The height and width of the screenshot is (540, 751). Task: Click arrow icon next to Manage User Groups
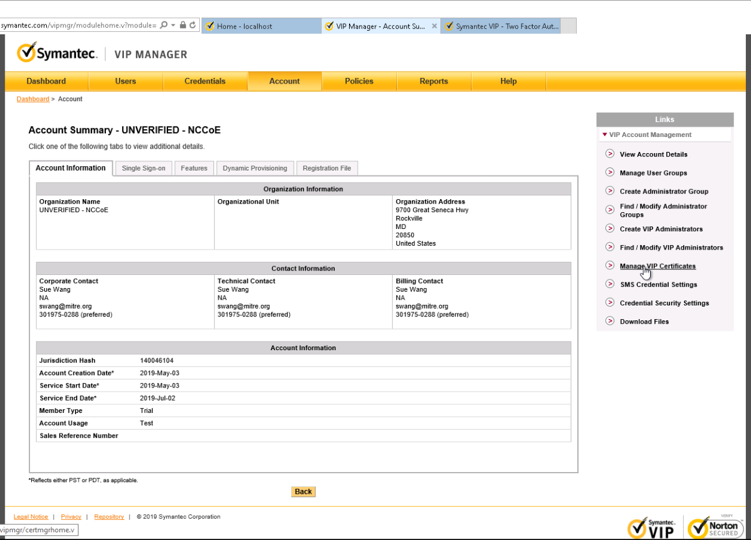point(610,173)
